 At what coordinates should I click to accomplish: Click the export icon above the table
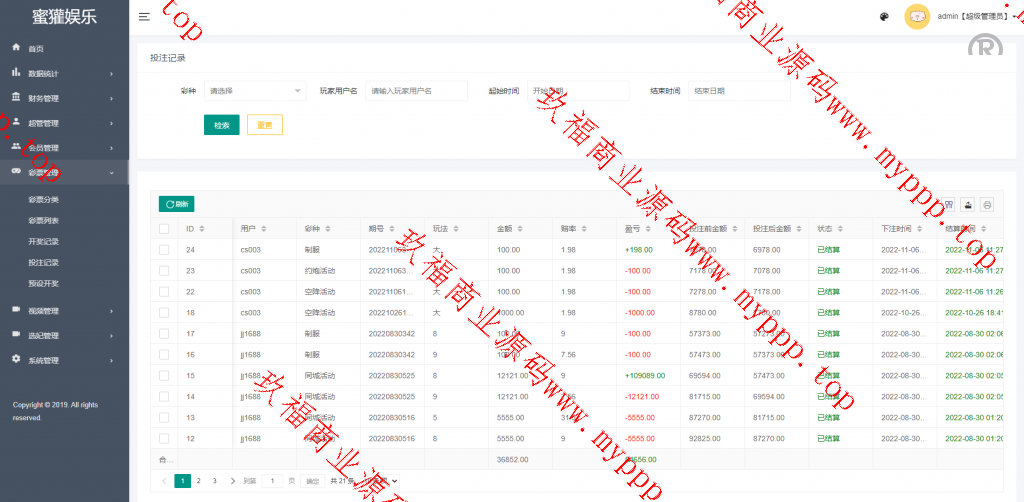coord(967,204)
